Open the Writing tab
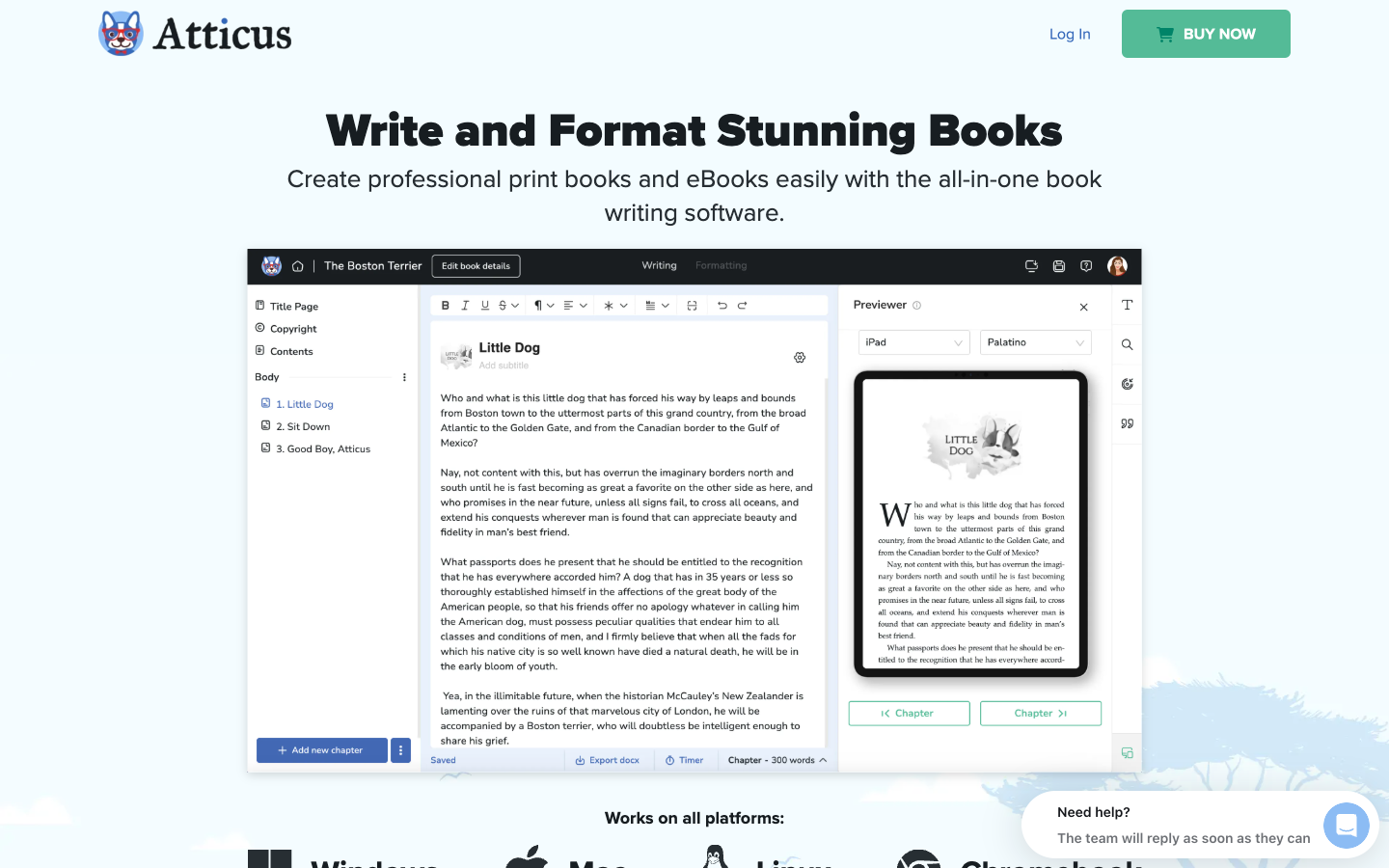1389x868 pixels. pyautogui.click(x=659, y=265)
